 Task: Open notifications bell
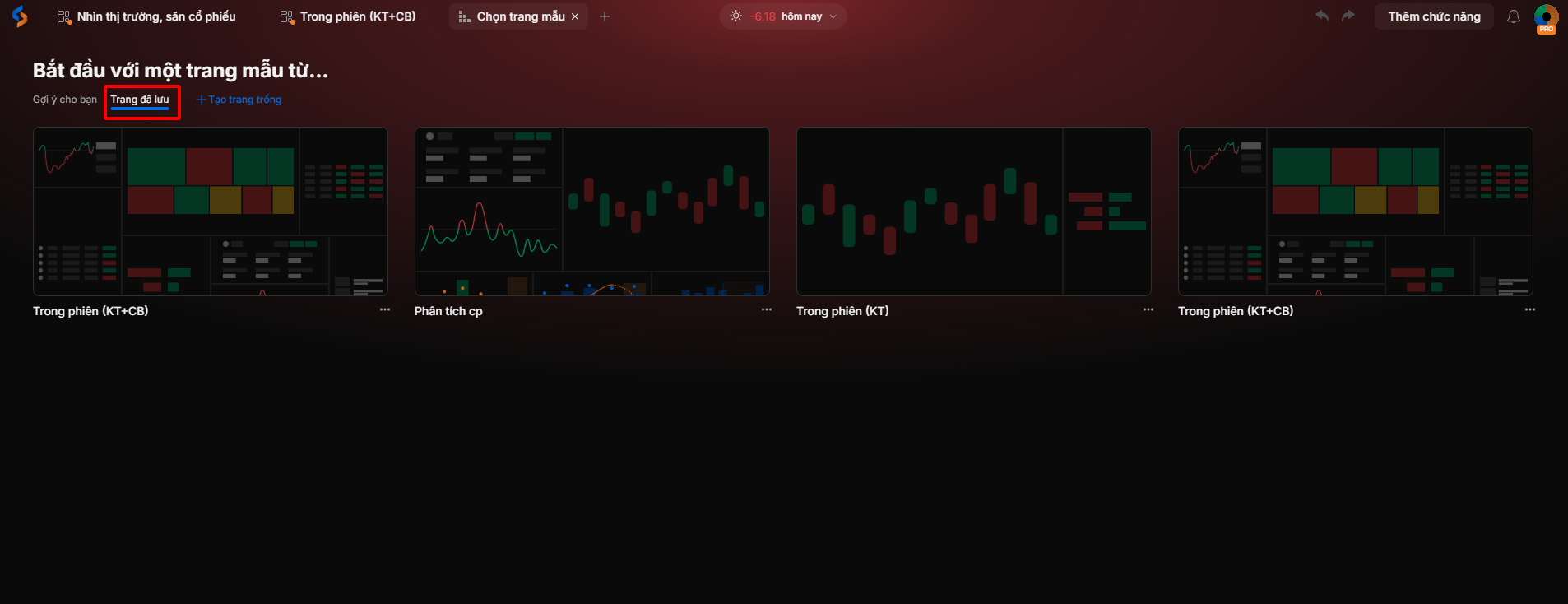(1513, 16)
